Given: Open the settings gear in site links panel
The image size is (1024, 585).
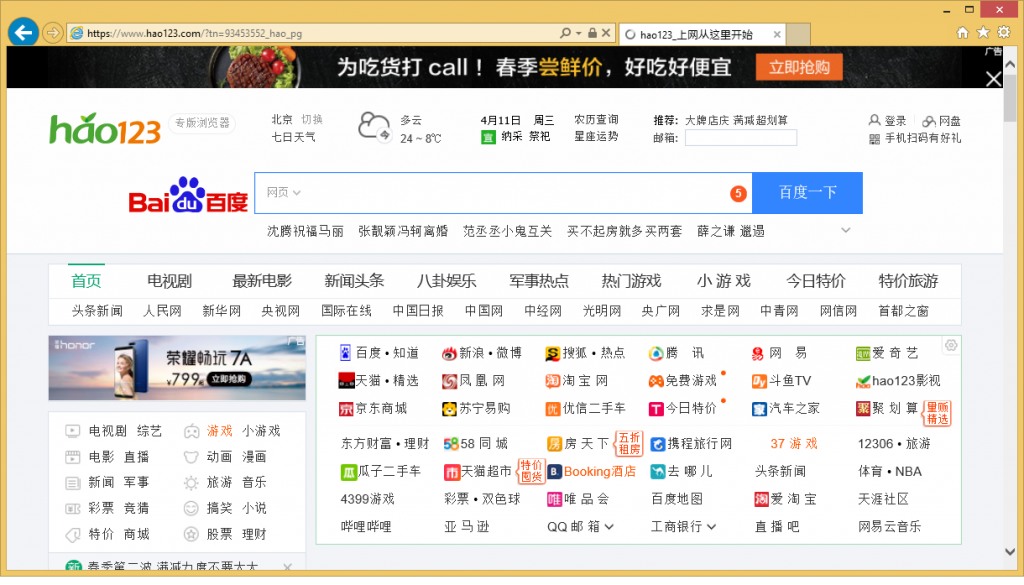Looking at the screenshot, I should (950, 345).
